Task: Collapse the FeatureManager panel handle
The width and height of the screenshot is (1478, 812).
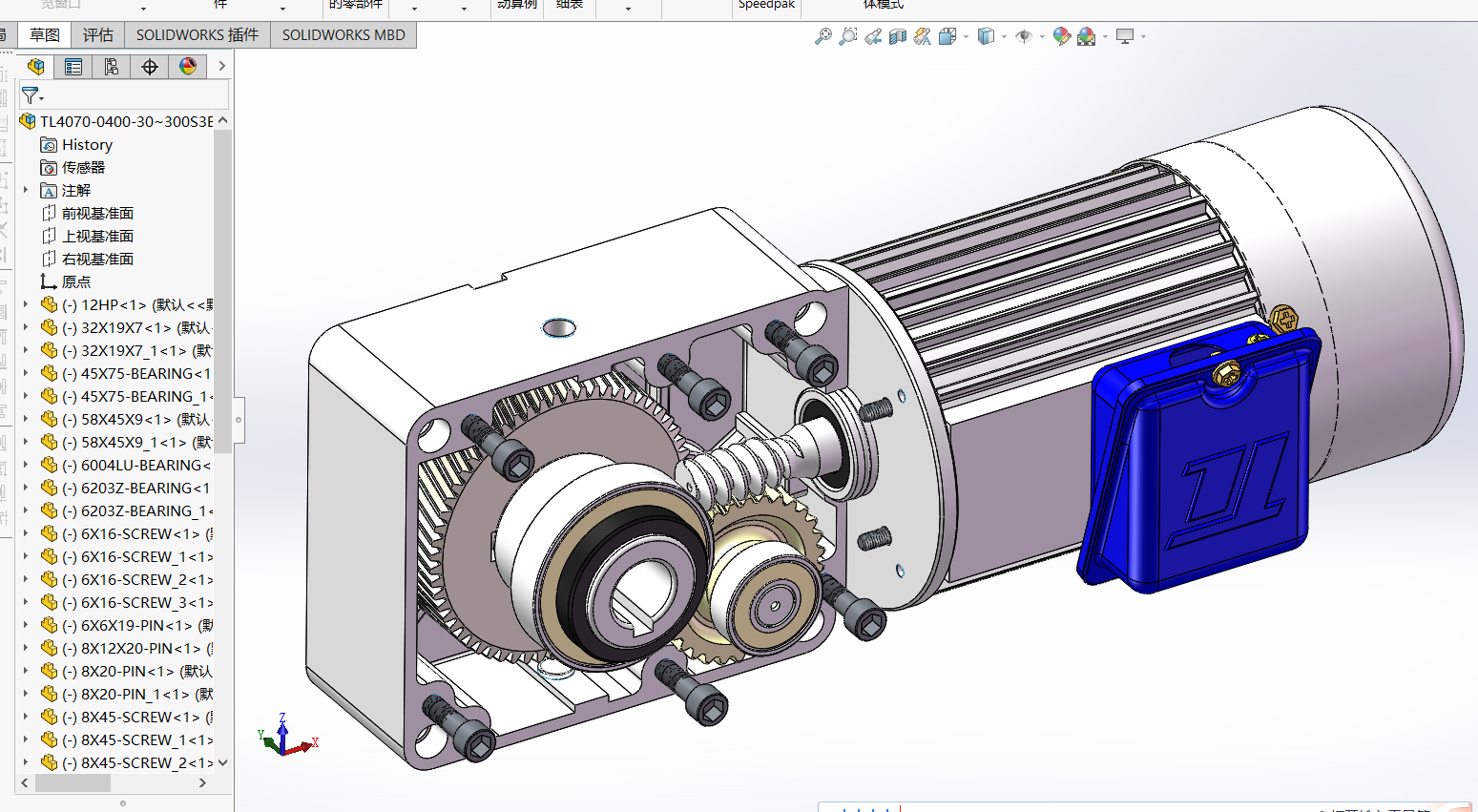Action: pos(239,420)
